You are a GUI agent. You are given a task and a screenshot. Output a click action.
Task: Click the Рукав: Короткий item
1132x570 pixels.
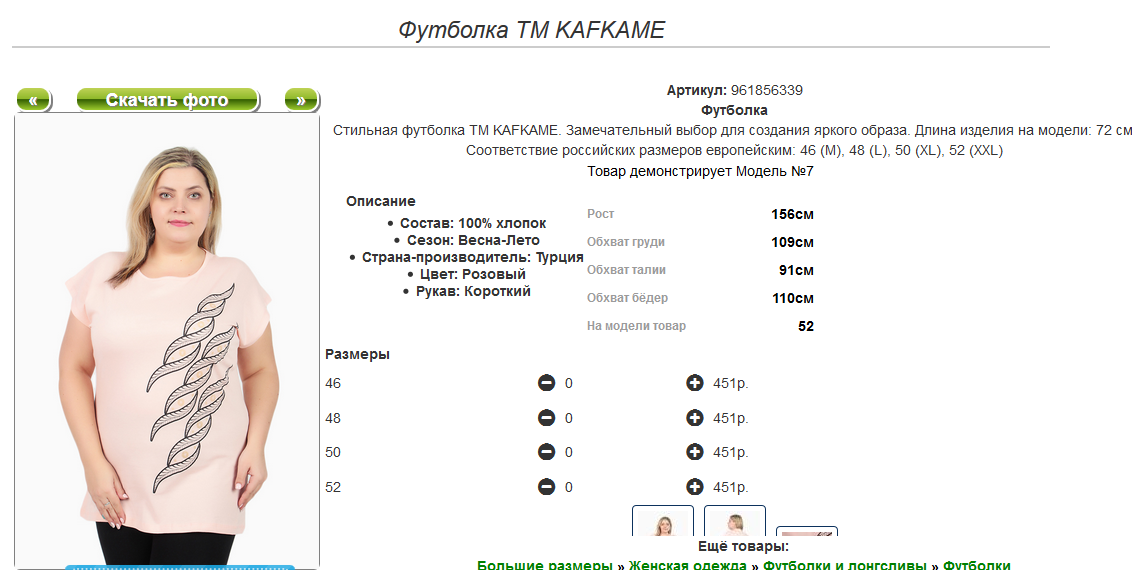(x=473, y=291)
